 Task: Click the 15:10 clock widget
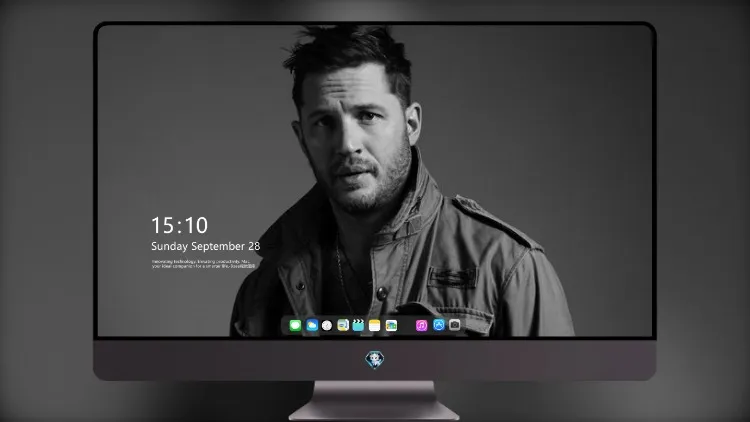[x=180, y=225]
